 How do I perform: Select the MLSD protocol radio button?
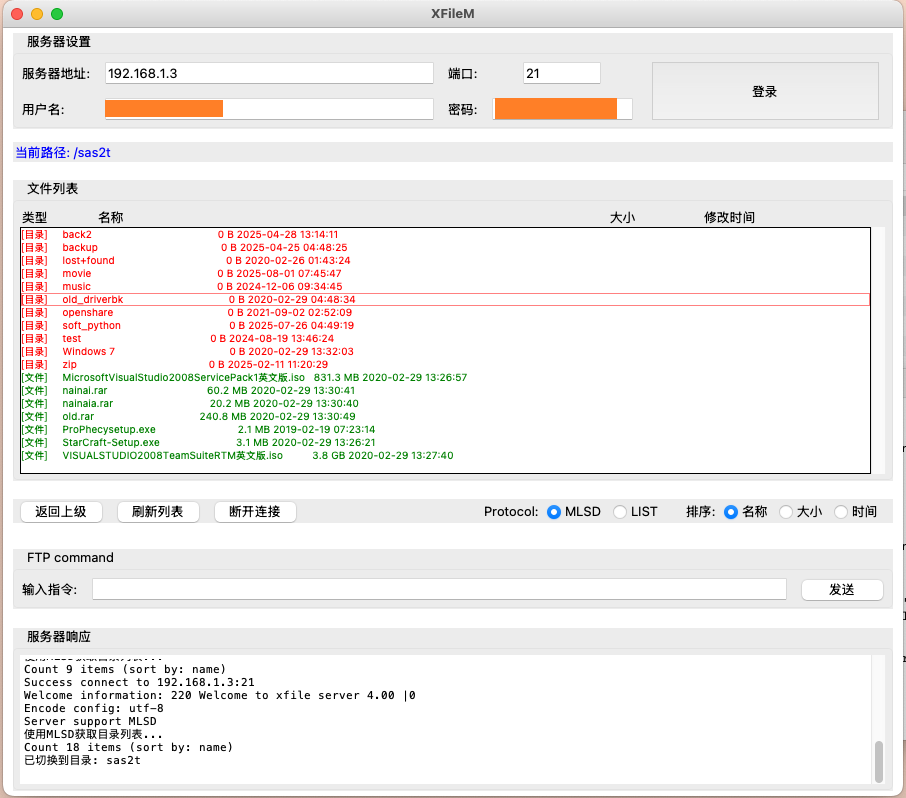coord(554,512)
